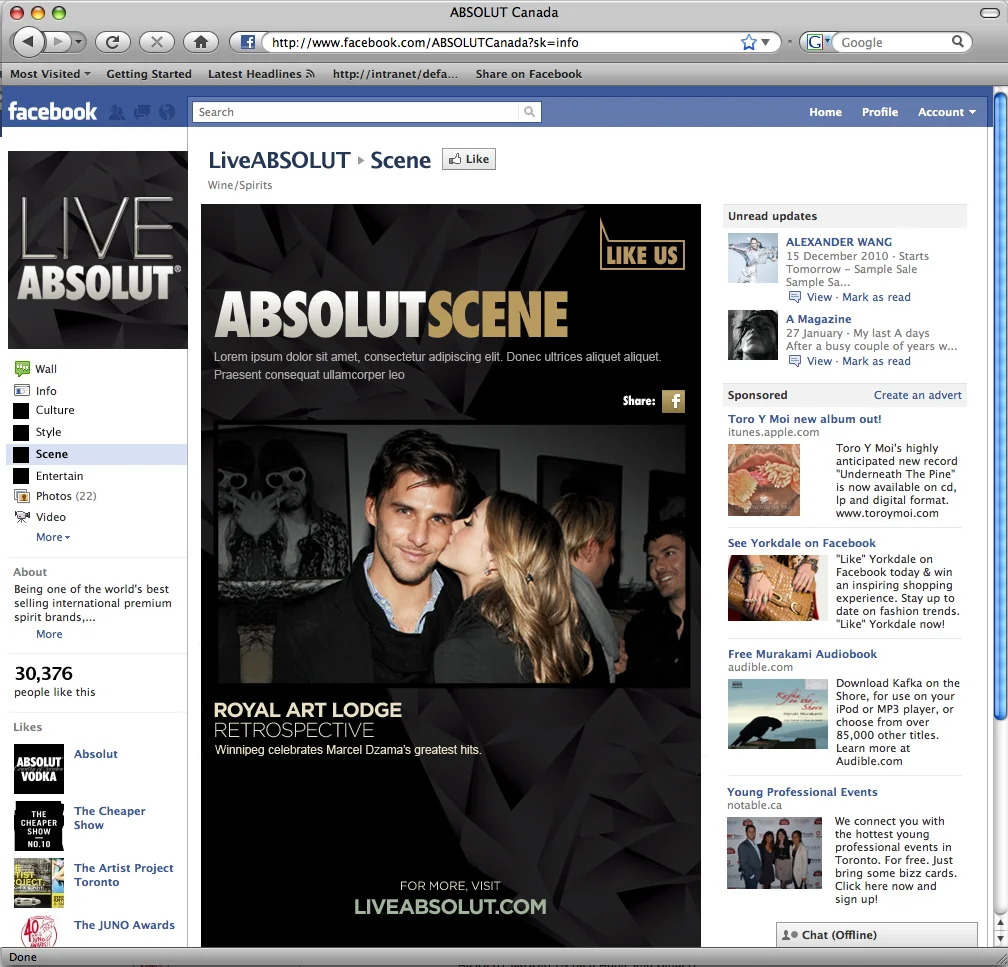Screen dimensions: 1008x967
Task: Open the Info tab in sidebar
Action: [x=46, y=391]
